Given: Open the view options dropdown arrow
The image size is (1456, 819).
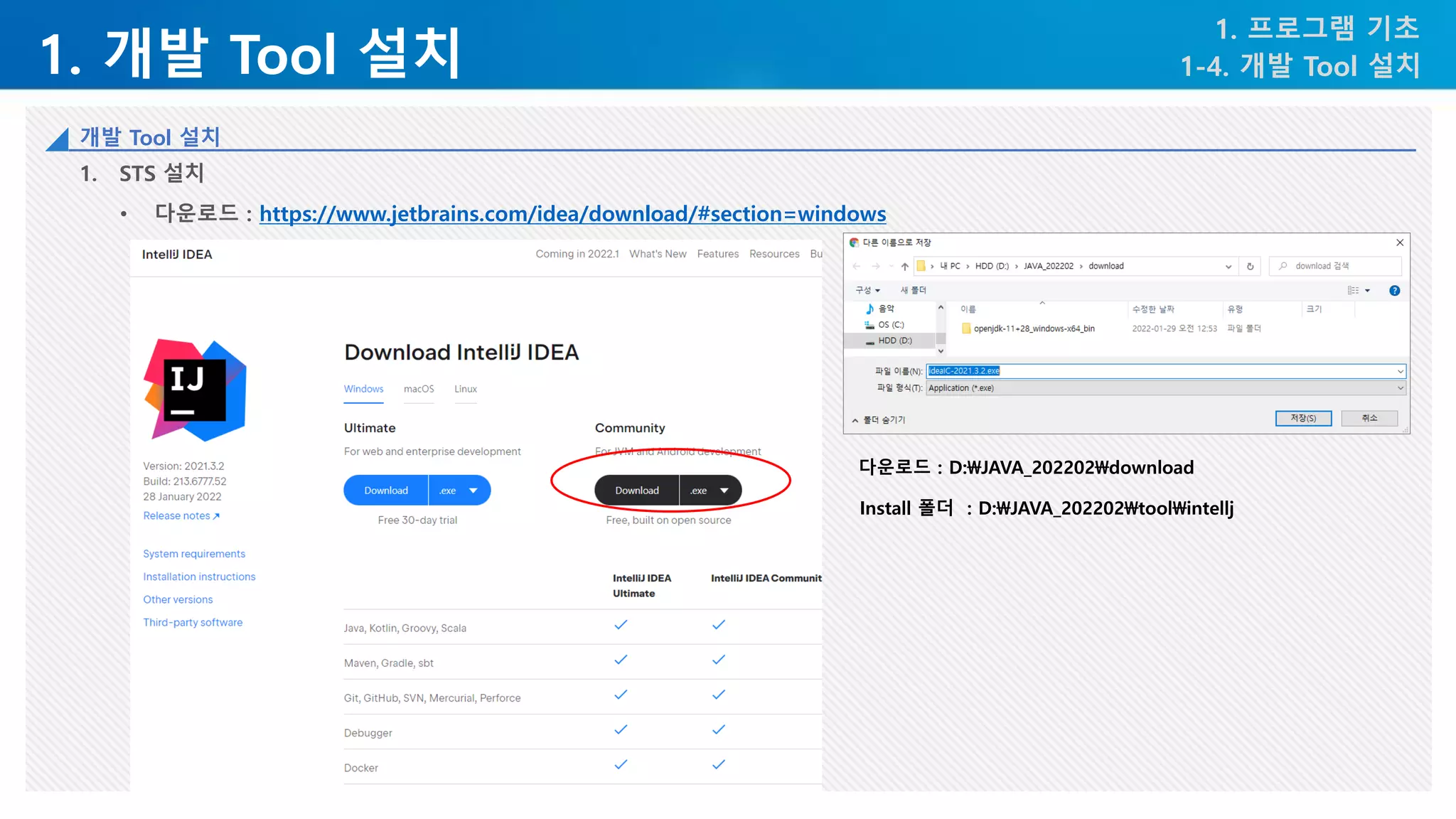Looking at the screenshot, I should pos(1367,290).
